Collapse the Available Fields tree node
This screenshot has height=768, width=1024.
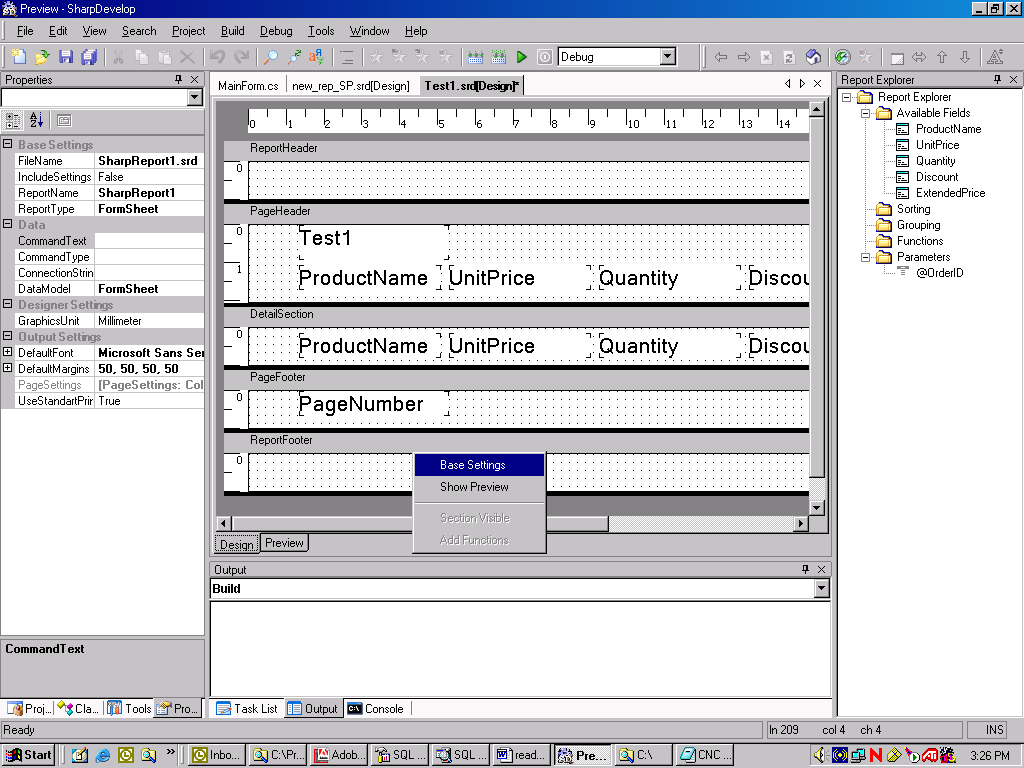coord(866,113)
